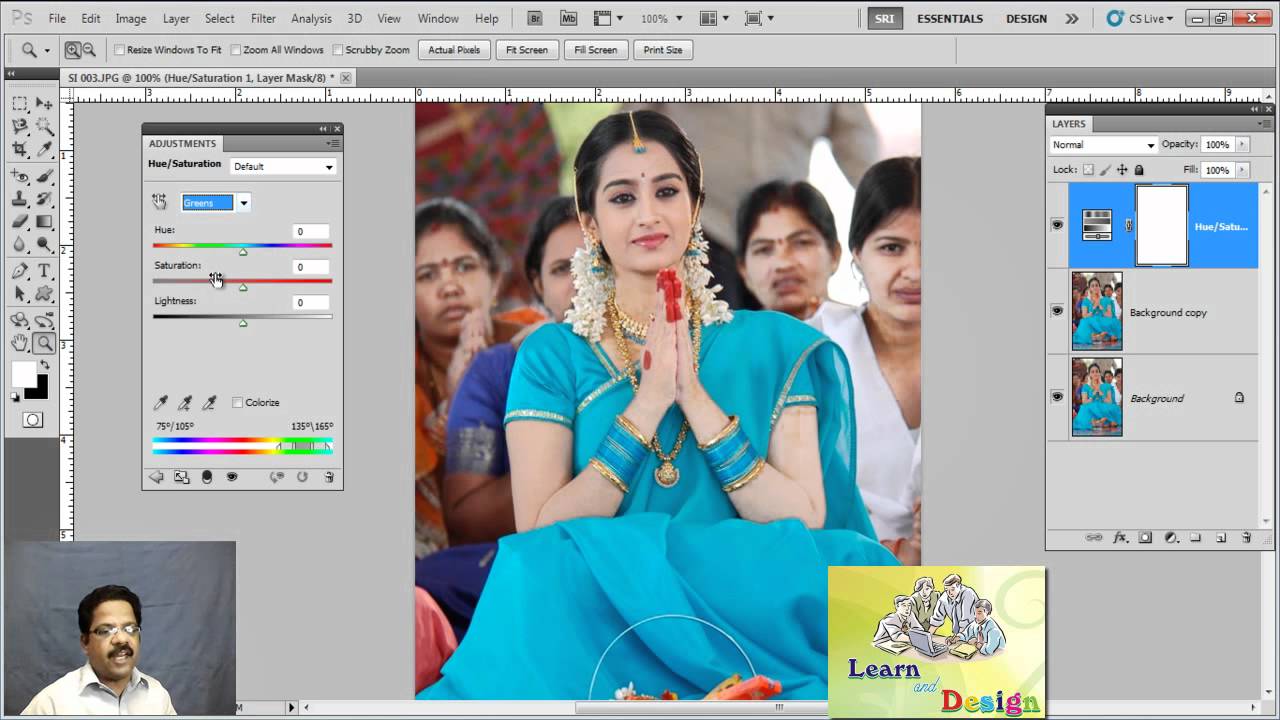The height and width of the screenshot is (720, 1280).
Task: Add a layer mask in Layers panel
Action: coord(1145,538)
